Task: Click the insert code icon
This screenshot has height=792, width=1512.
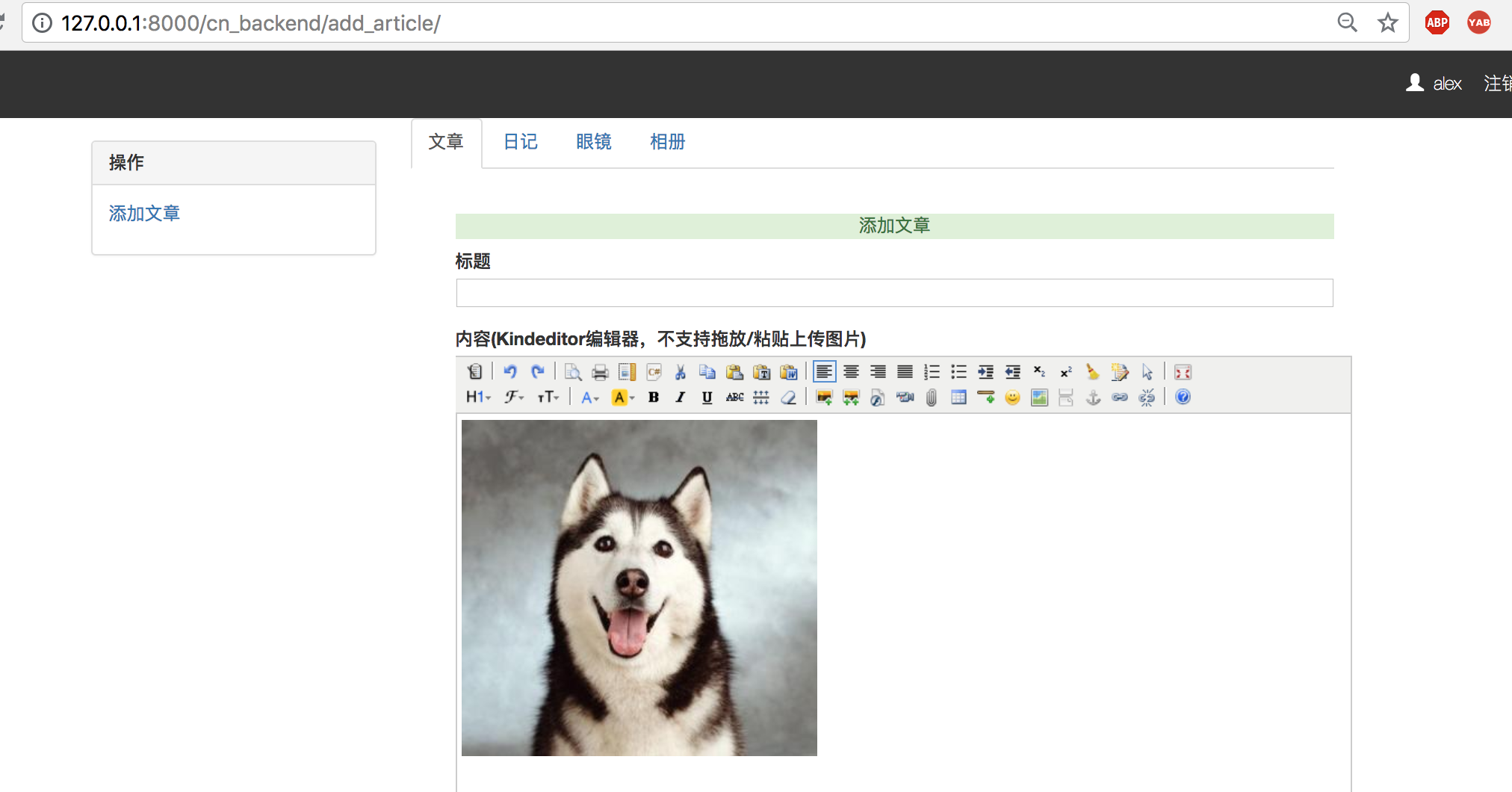Action: pyautogui.click(x=654, y=371)
